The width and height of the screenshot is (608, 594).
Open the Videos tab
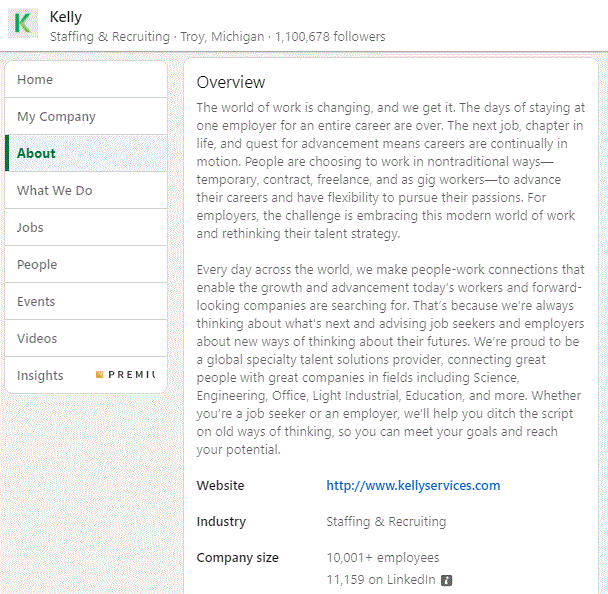[x=37, y=339]
